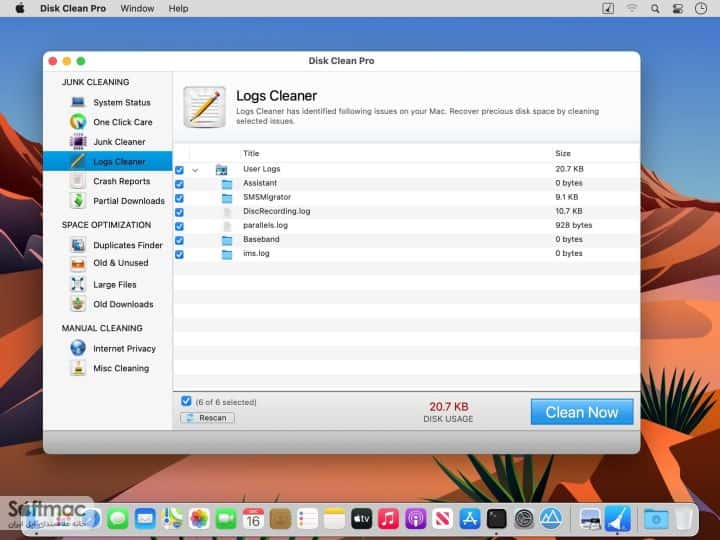Open Misc Cleaning section

[121, 368]
